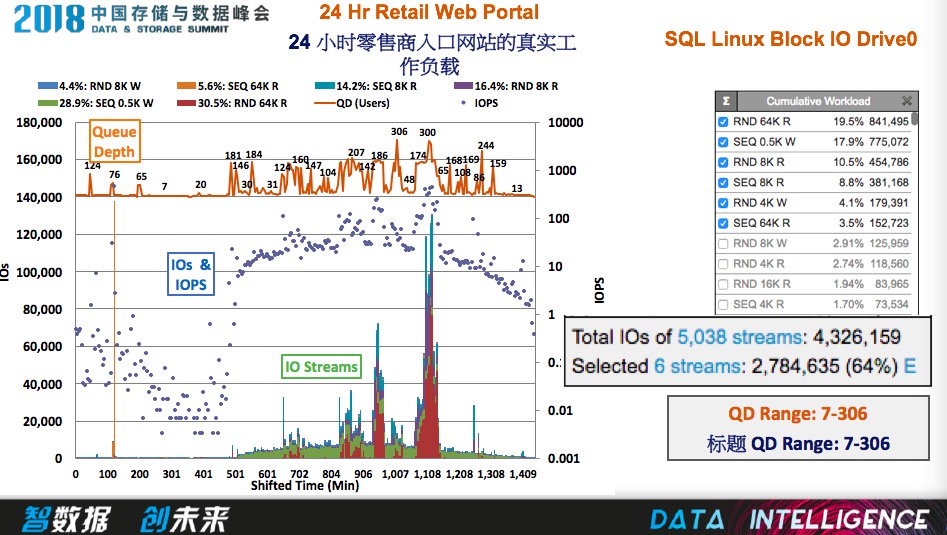Click the teal SEQ 8K R legend swatch
Viewport: 947px width, 535px height.
point(325,86)
